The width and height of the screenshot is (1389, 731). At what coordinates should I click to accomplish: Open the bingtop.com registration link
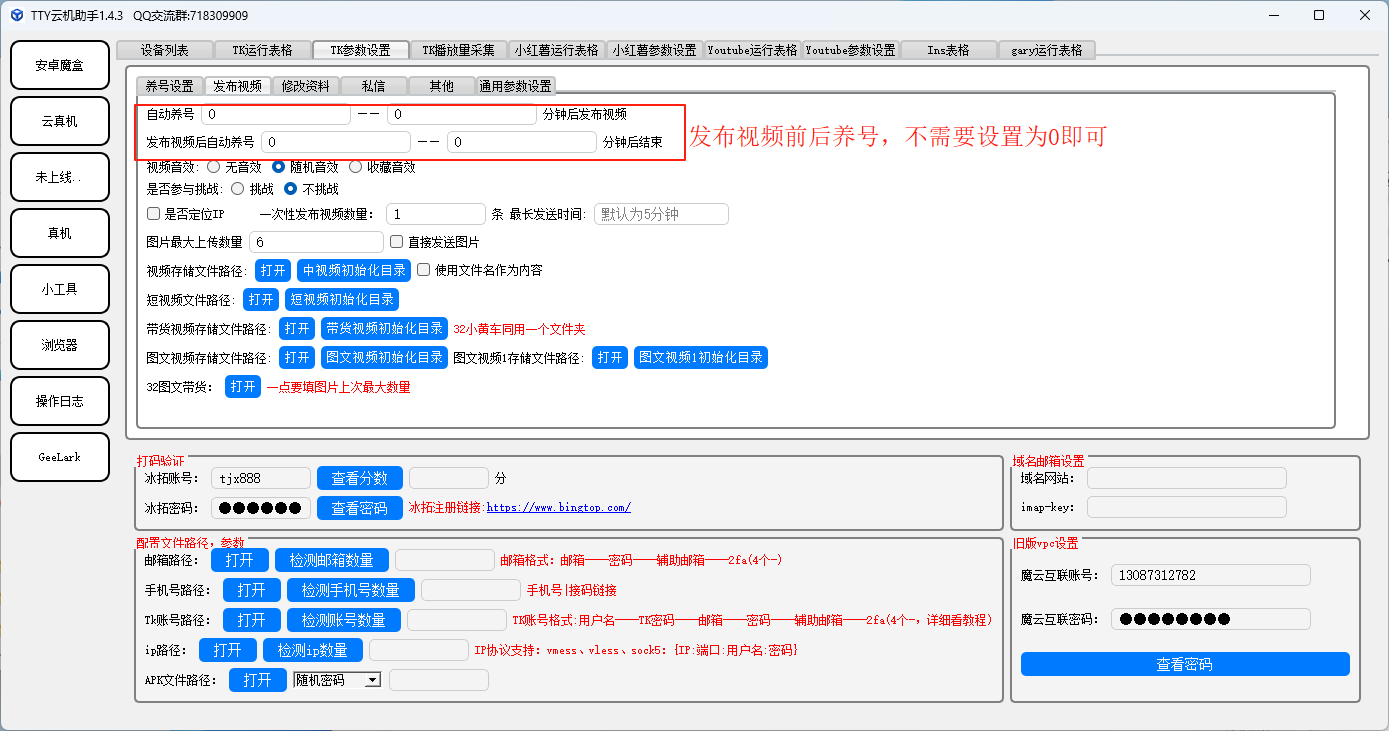click(558, 508)
